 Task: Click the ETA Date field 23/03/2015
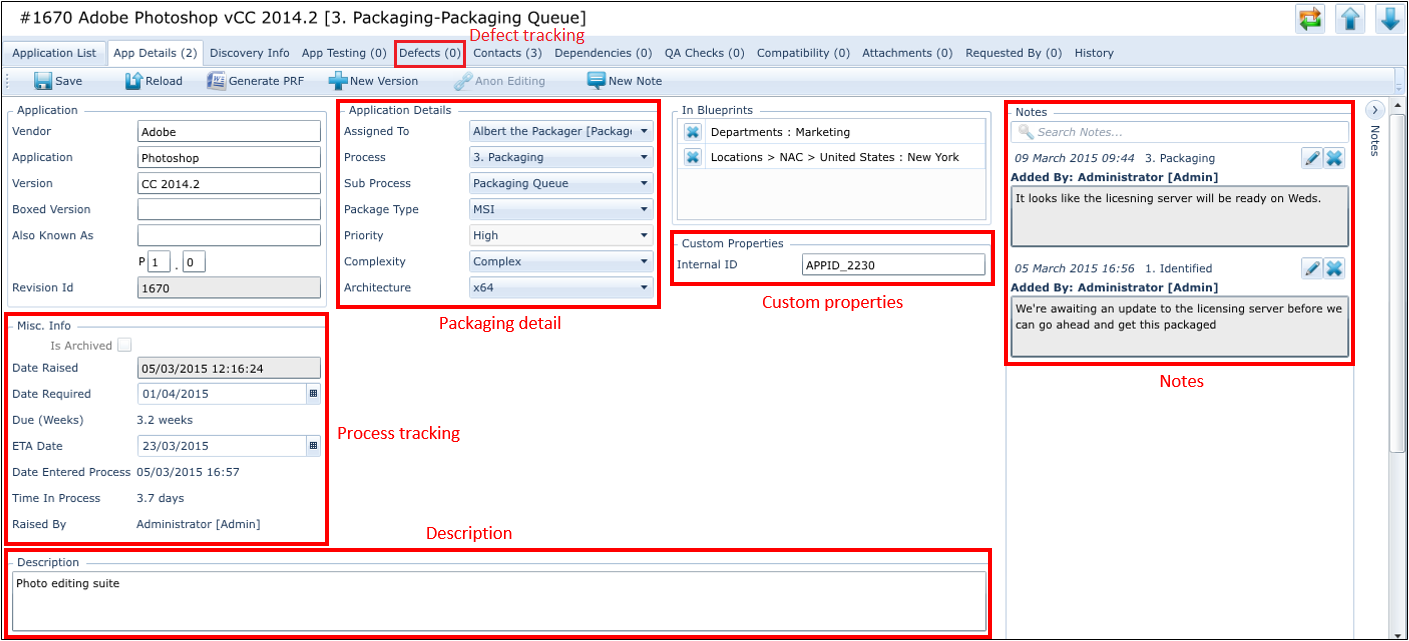click(x=221, y=446)
